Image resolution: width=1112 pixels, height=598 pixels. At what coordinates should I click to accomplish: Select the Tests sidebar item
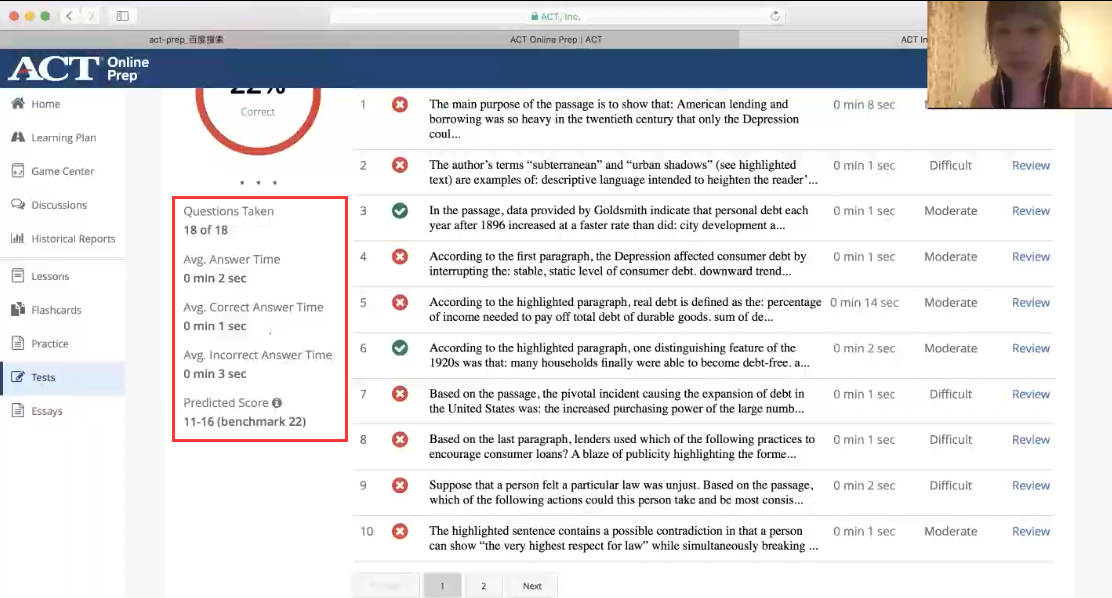pos(62,377)
